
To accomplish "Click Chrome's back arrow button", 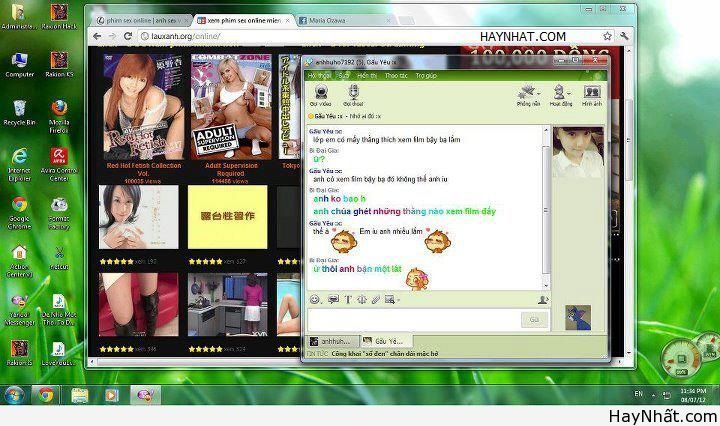I will (96, 36).
